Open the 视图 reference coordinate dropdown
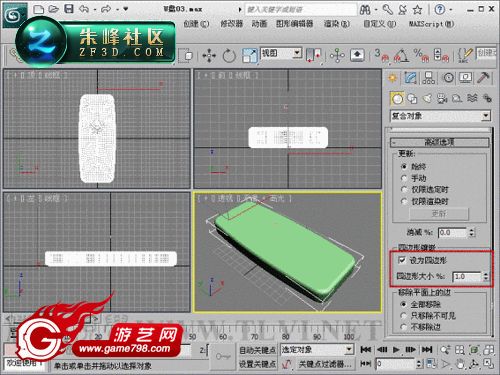 tap(281, 53)
